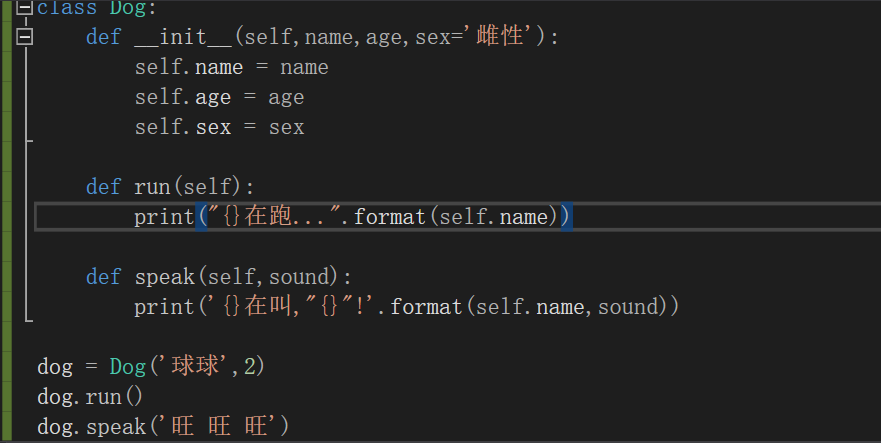
Task: Select the 'run' method name
Action: (152, 187)
